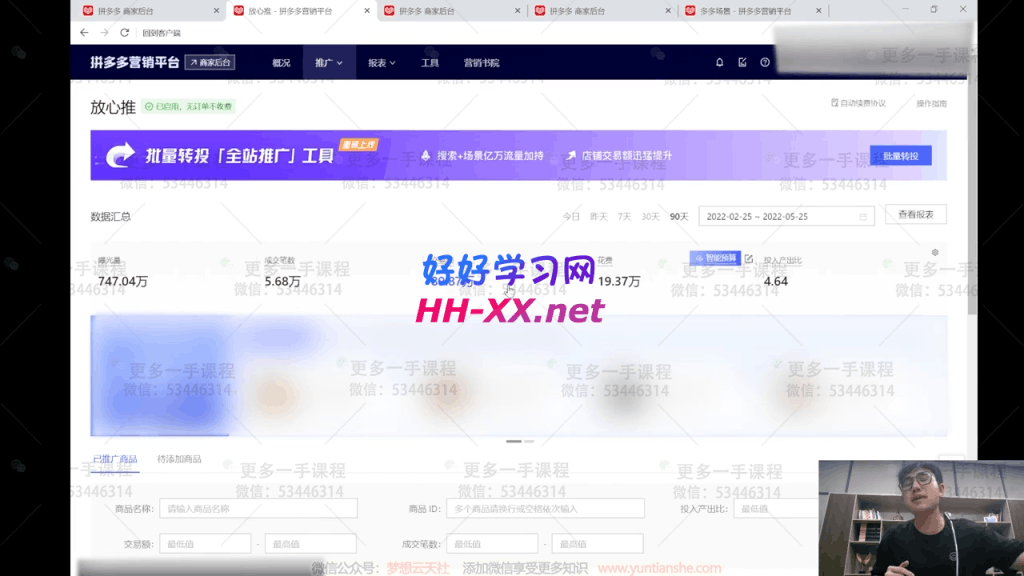Screen dimensions: 1024x576
Task: Close the 多多场景 browser tab
Action: tap(818, 10)
